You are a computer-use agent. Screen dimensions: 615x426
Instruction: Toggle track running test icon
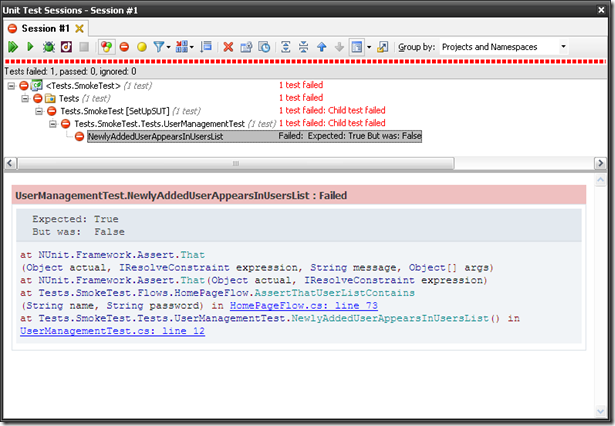tap(206, 47)
